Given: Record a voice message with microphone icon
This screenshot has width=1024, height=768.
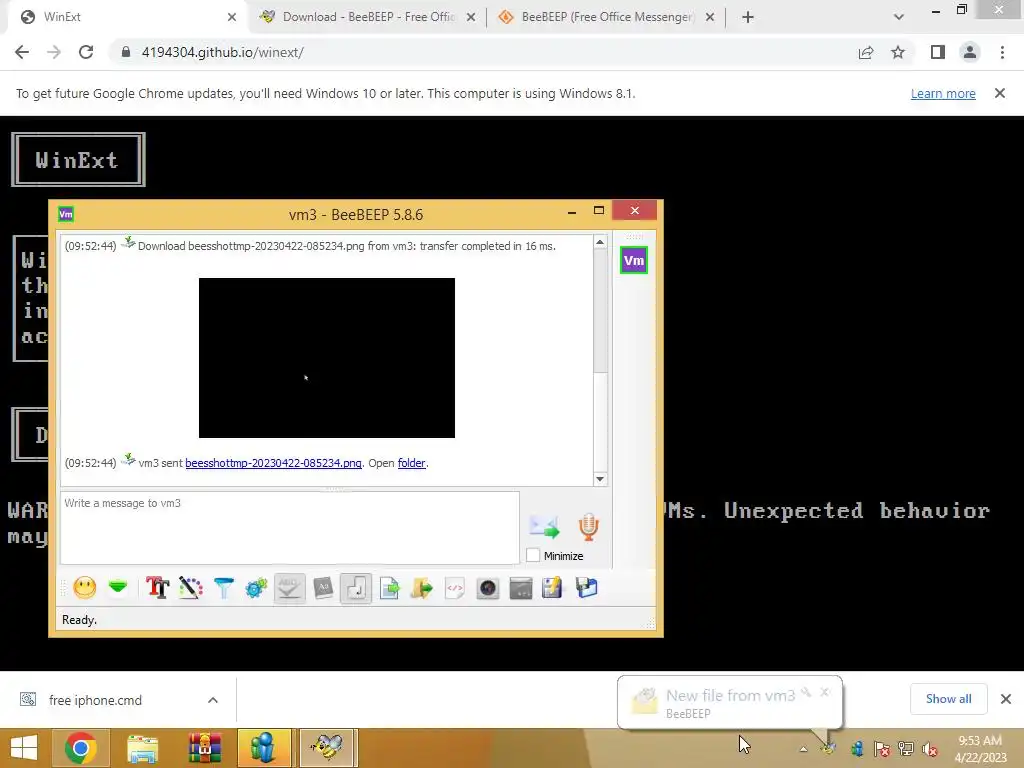Looking at the screenshot, I should point(588,526).
